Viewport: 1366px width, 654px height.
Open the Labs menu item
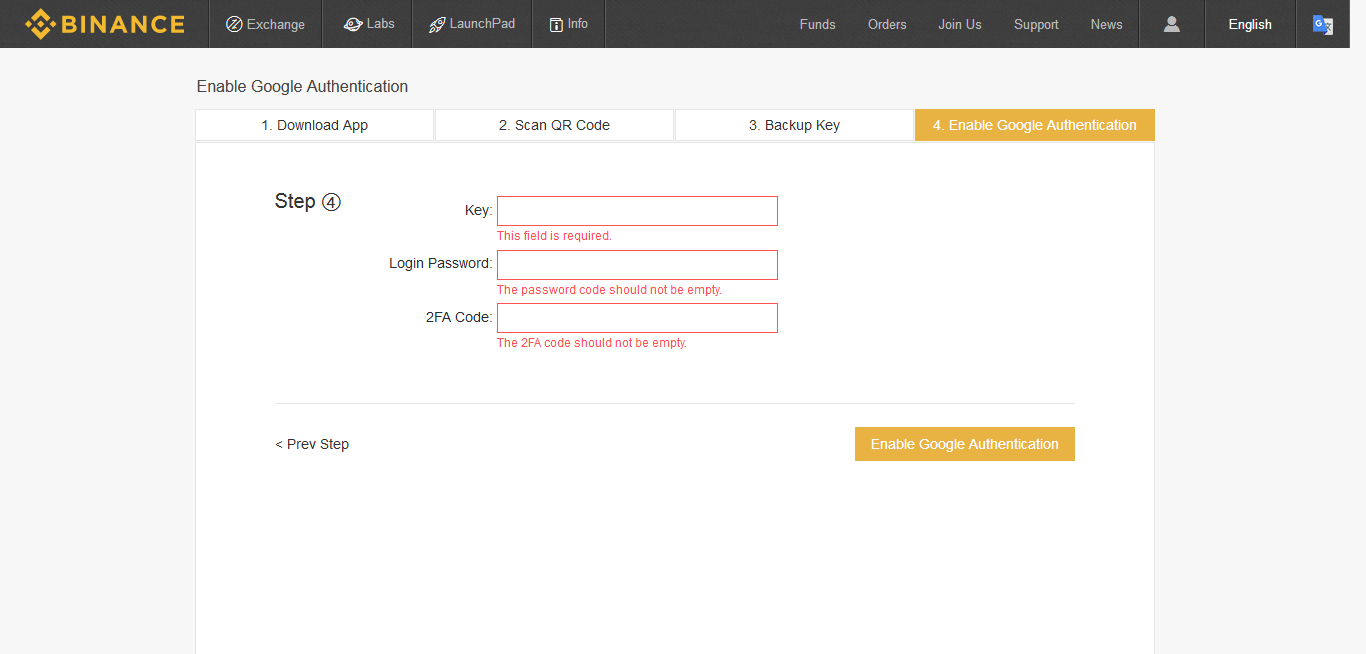click(x=369, y=24)
